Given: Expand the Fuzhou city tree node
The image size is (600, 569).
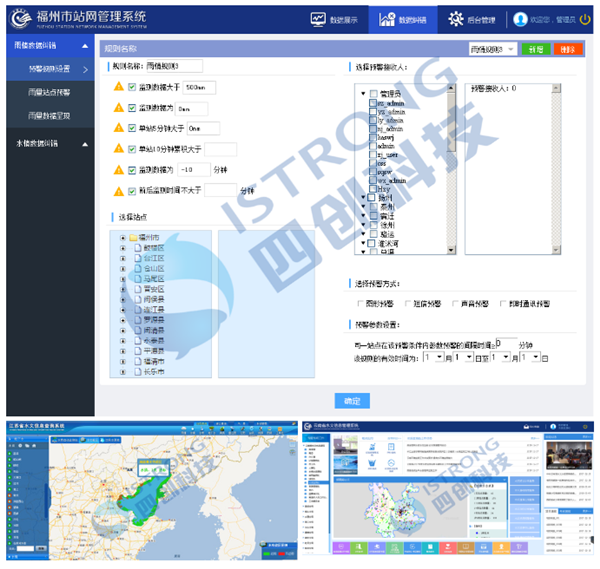Looking at the screenshot, I should click(123, 238).
